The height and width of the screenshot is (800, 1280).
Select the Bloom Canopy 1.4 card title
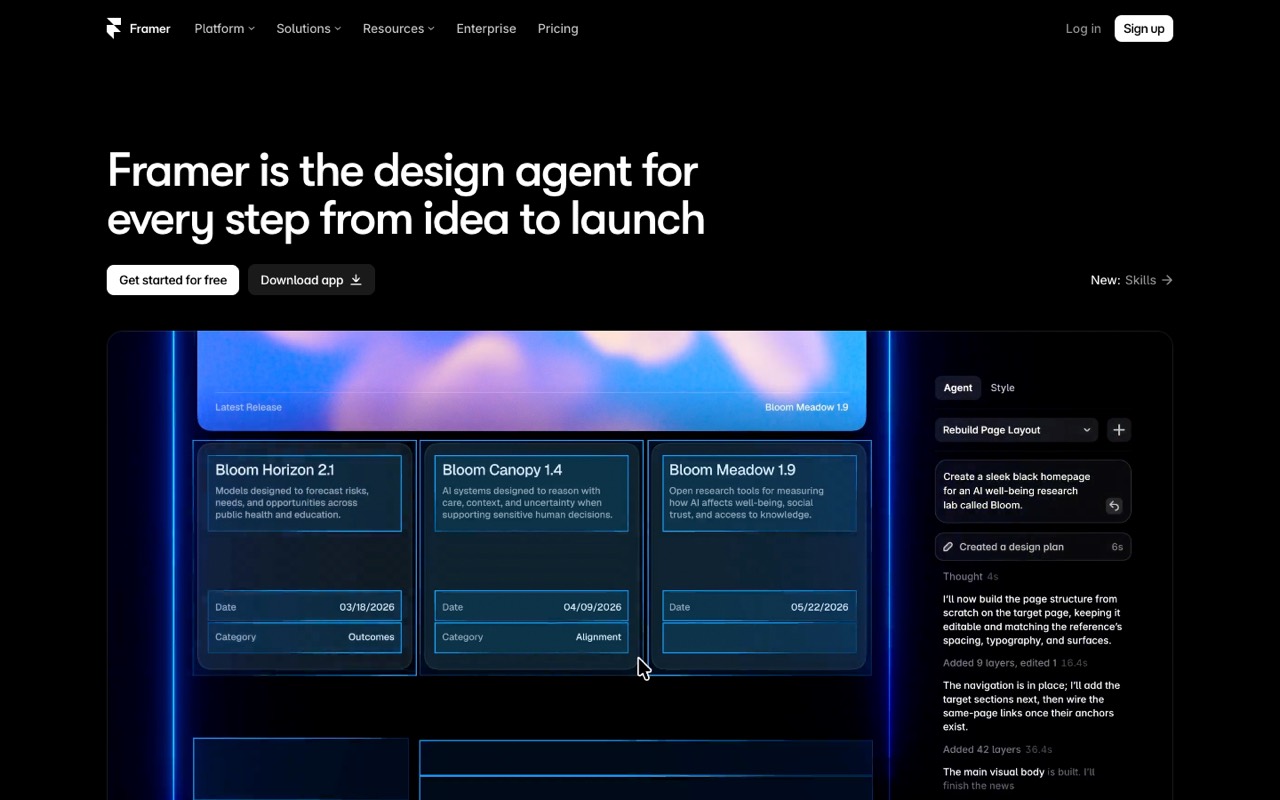[x=502, y=469]
